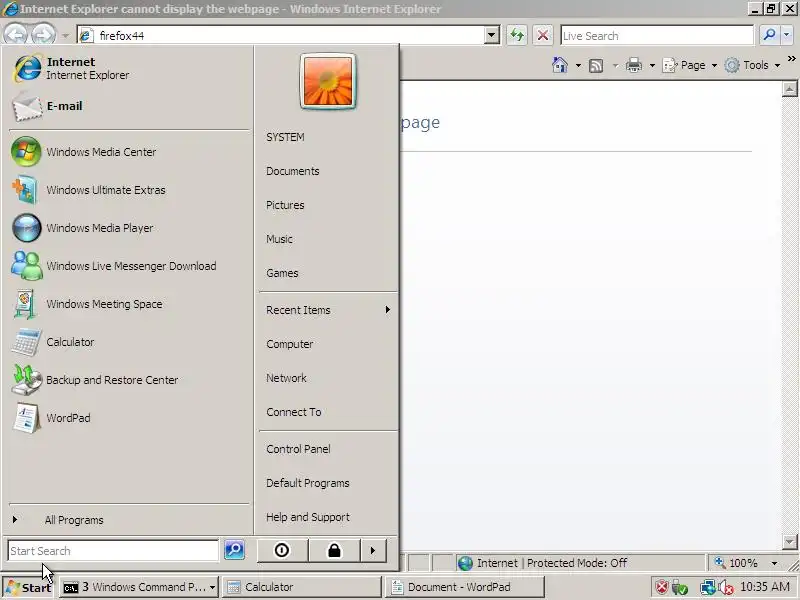Click the Back button in Internet Explorer
This screenshot has height=600, width=800.
click(x=16, y=35)
